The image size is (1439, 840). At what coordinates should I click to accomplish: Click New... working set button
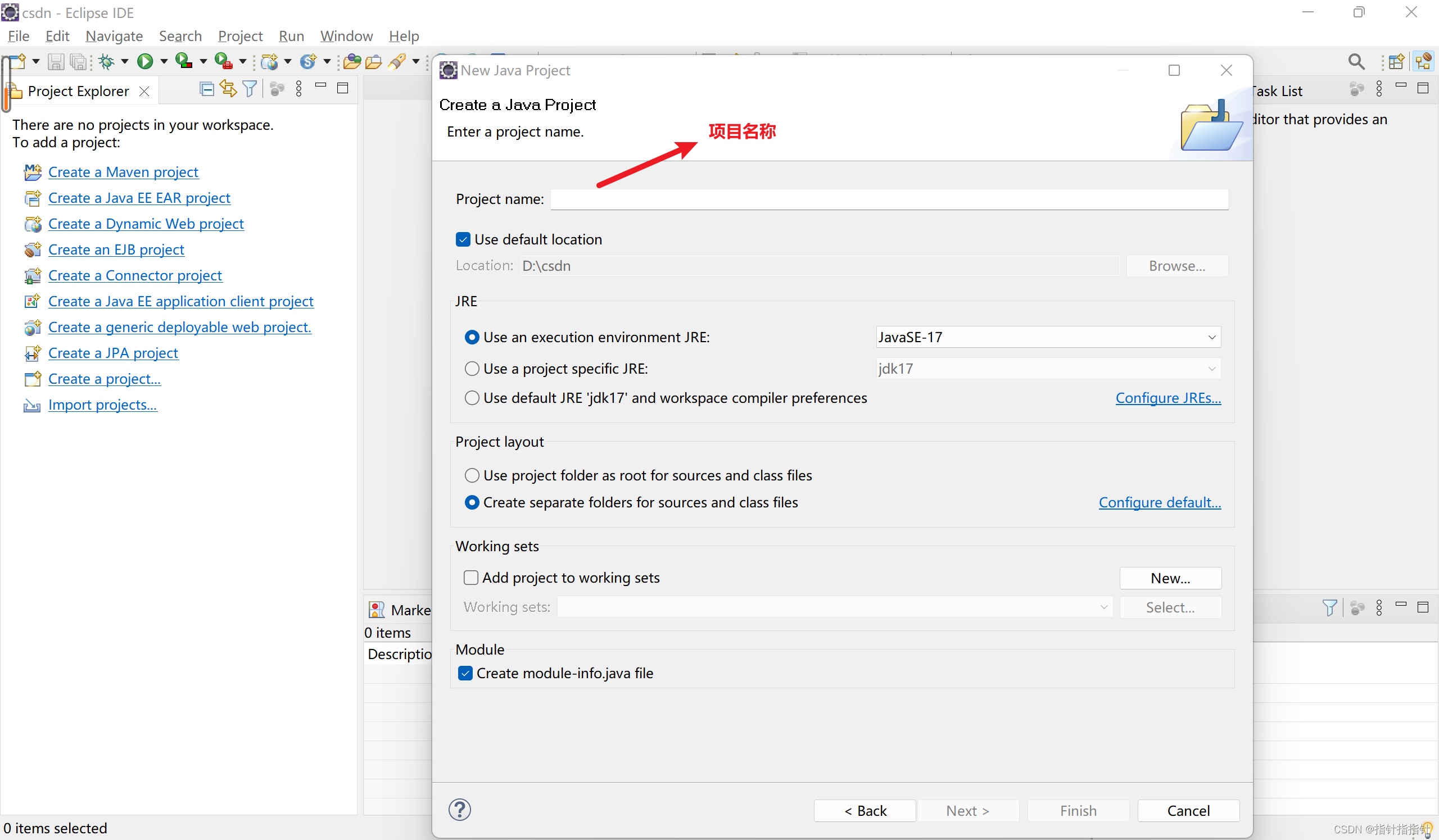point(1171,578)
